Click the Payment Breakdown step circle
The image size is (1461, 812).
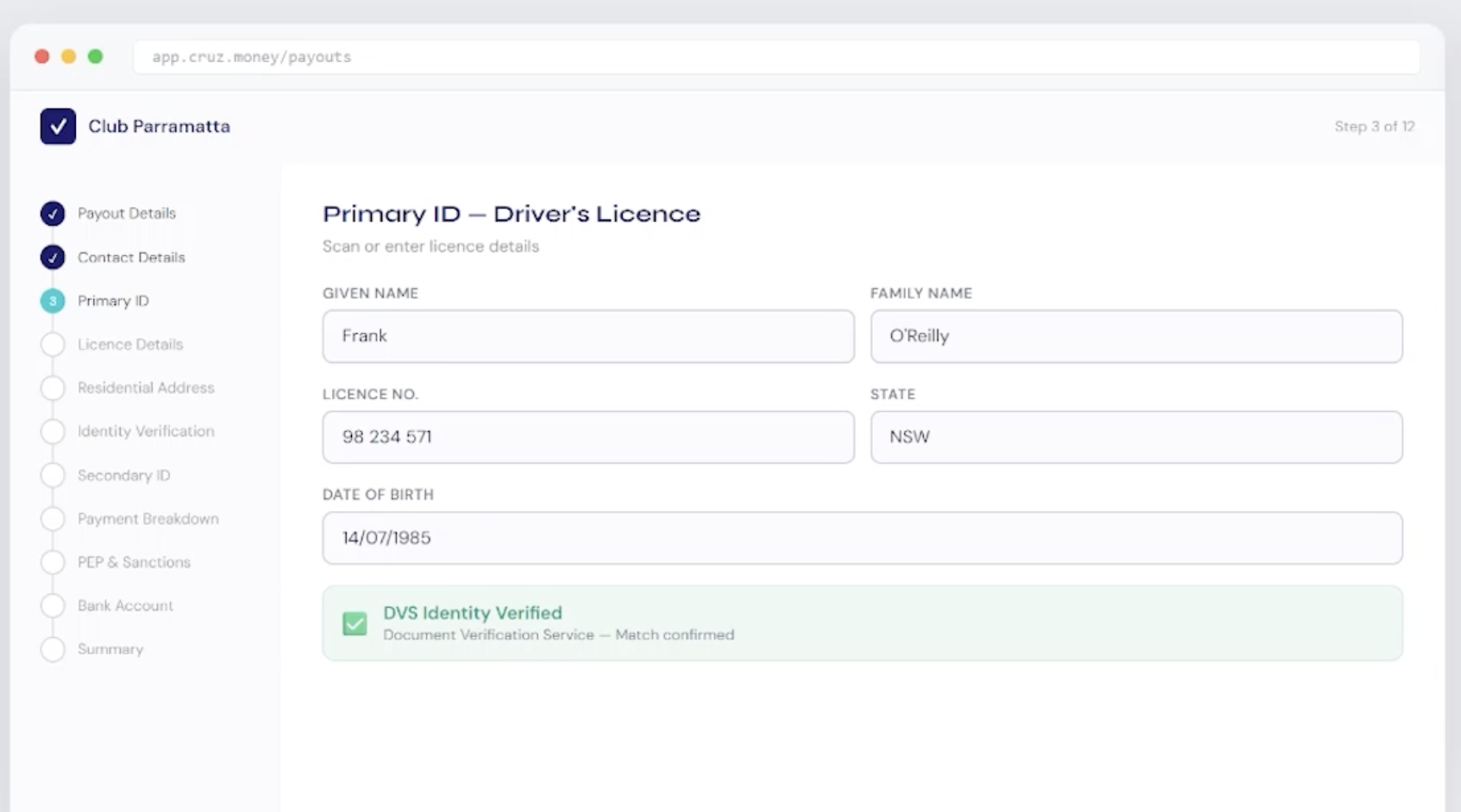point(53,518)
